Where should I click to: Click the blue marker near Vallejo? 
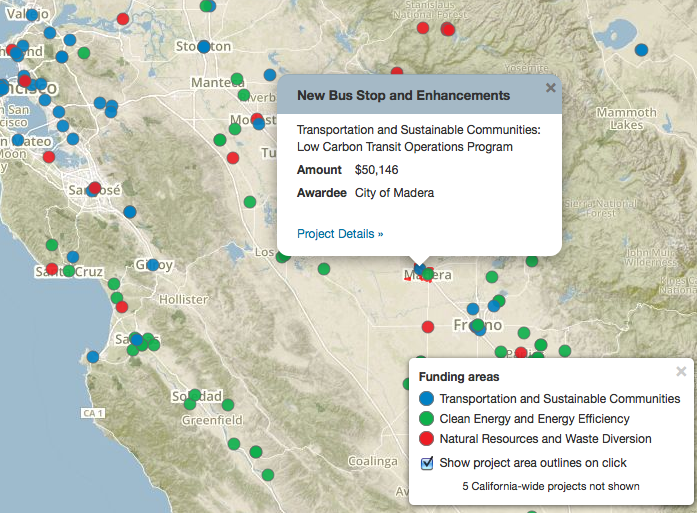point(32,15)
